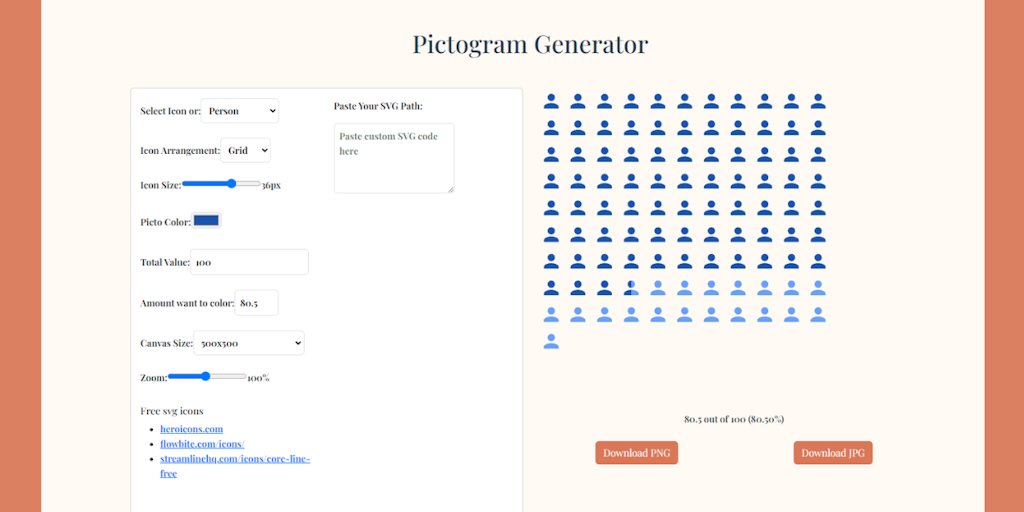Click the first dark blue person icon
Screen dimensions: 1024x512
pyautogui.click(x=551, y=101)
